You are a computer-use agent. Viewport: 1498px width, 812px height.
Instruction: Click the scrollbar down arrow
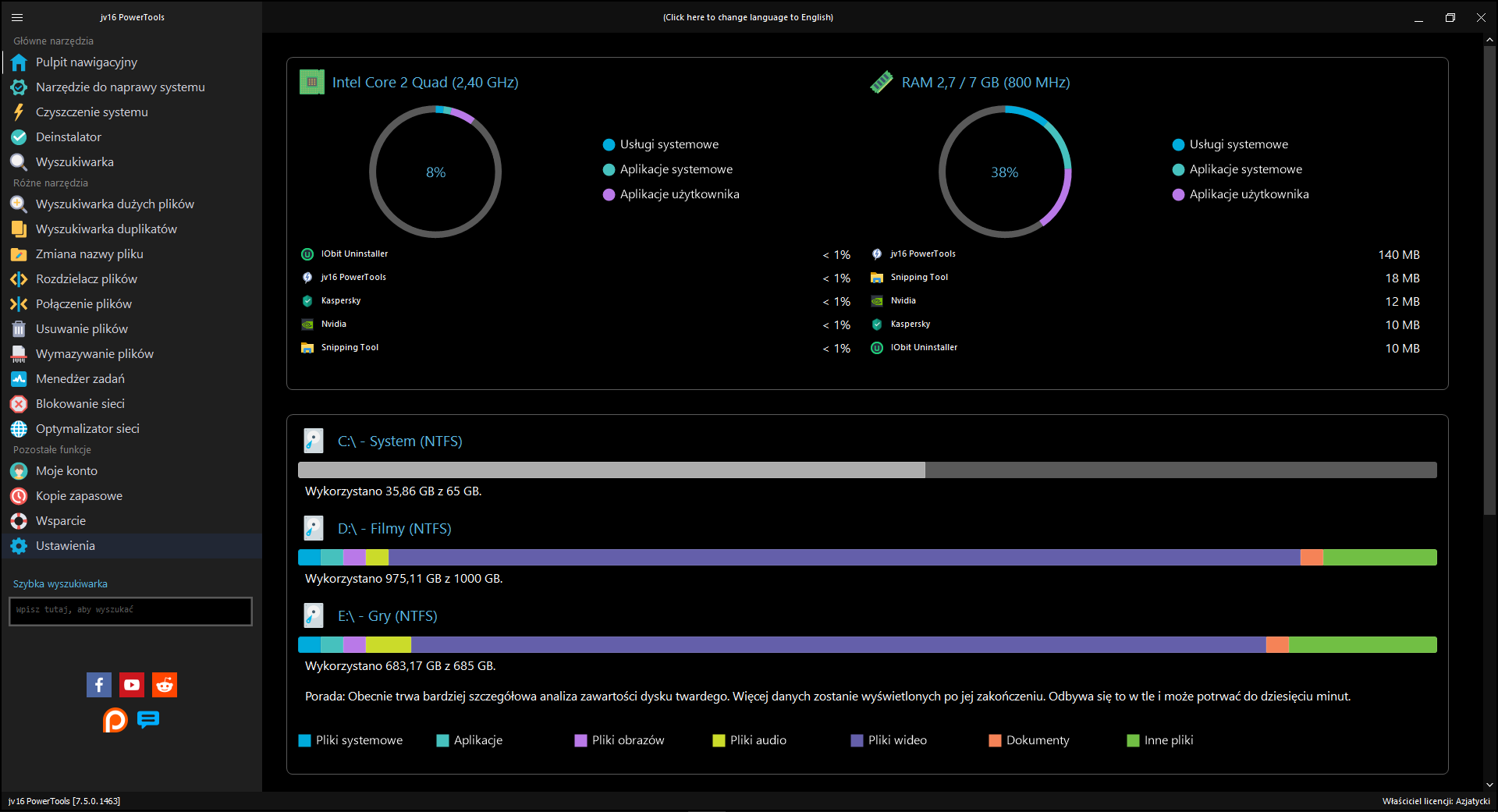[1489, 785]
